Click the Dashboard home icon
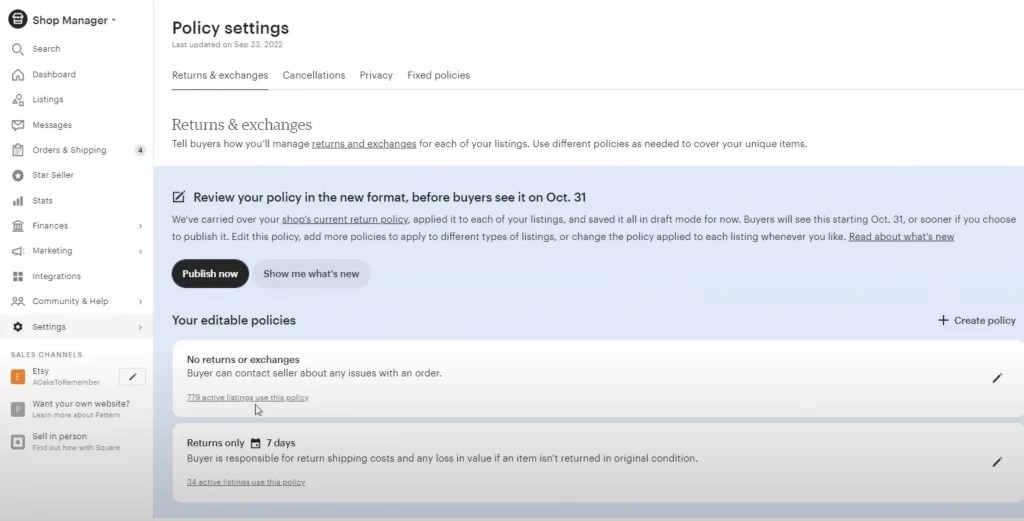 [18, 74]
